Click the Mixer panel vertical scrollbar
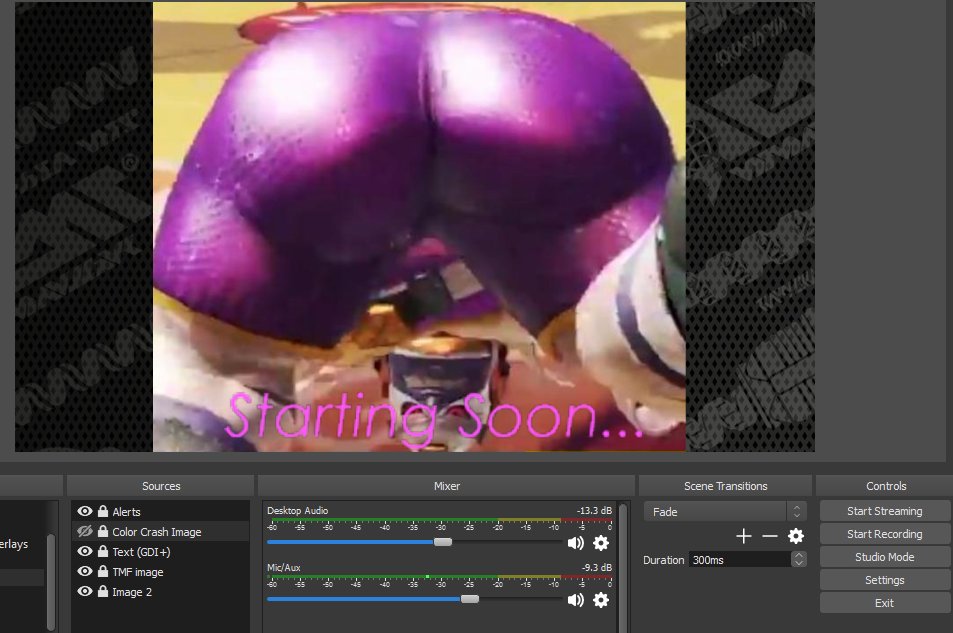 tap(623, 569)
